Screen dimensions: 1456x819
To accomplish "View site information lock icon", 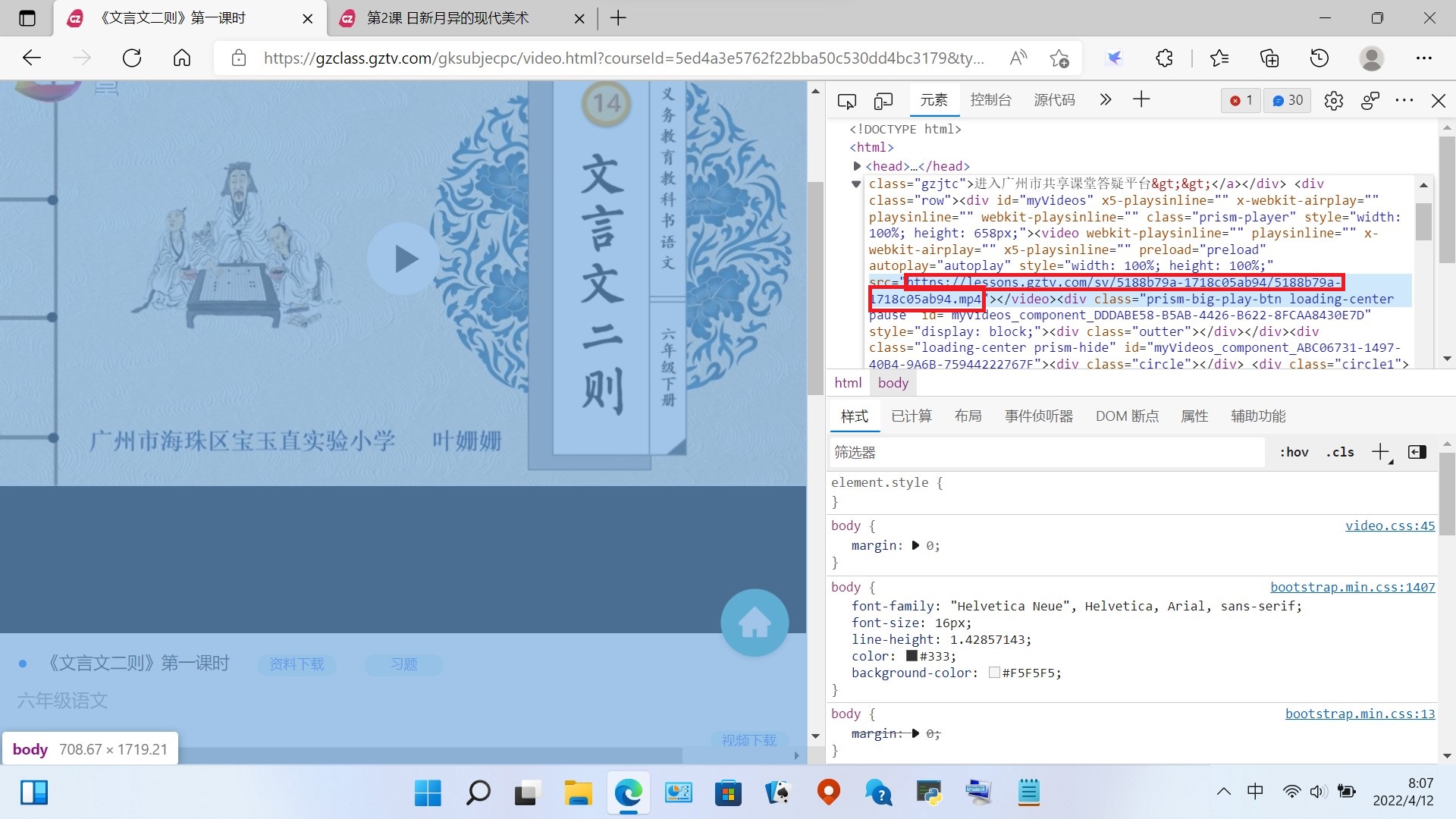I will tap(238, 58).
